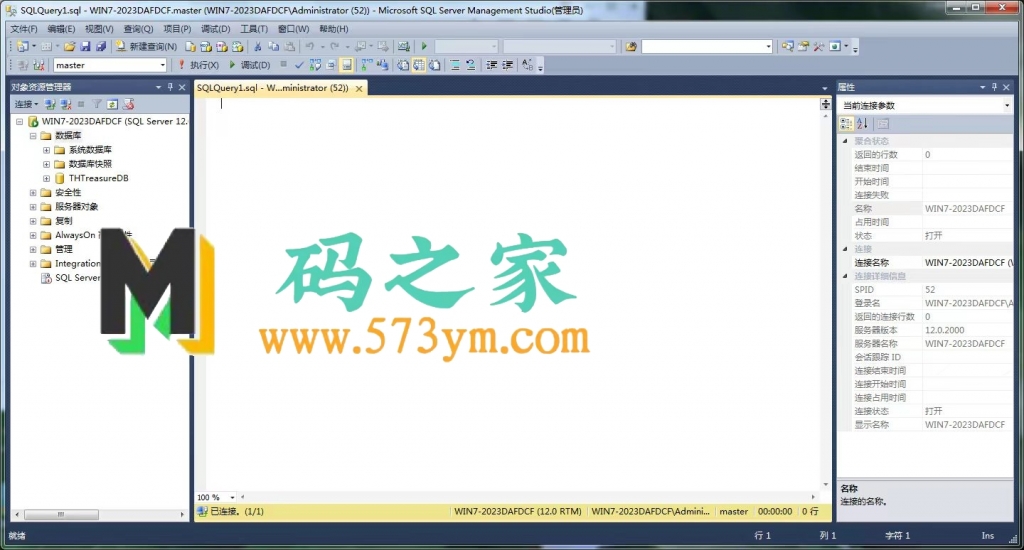Screen dimensions: 1024x550
Task: Toggle Results to File output mode
Action: [x=434, y=65]
